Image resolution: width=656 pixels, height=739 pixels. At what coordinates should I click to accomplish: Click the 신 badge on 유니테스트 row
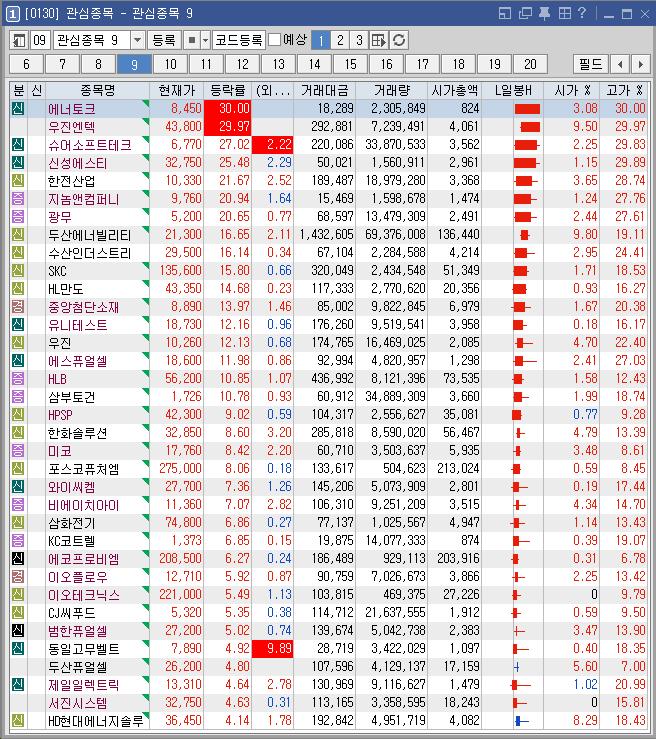click(18, 324)
